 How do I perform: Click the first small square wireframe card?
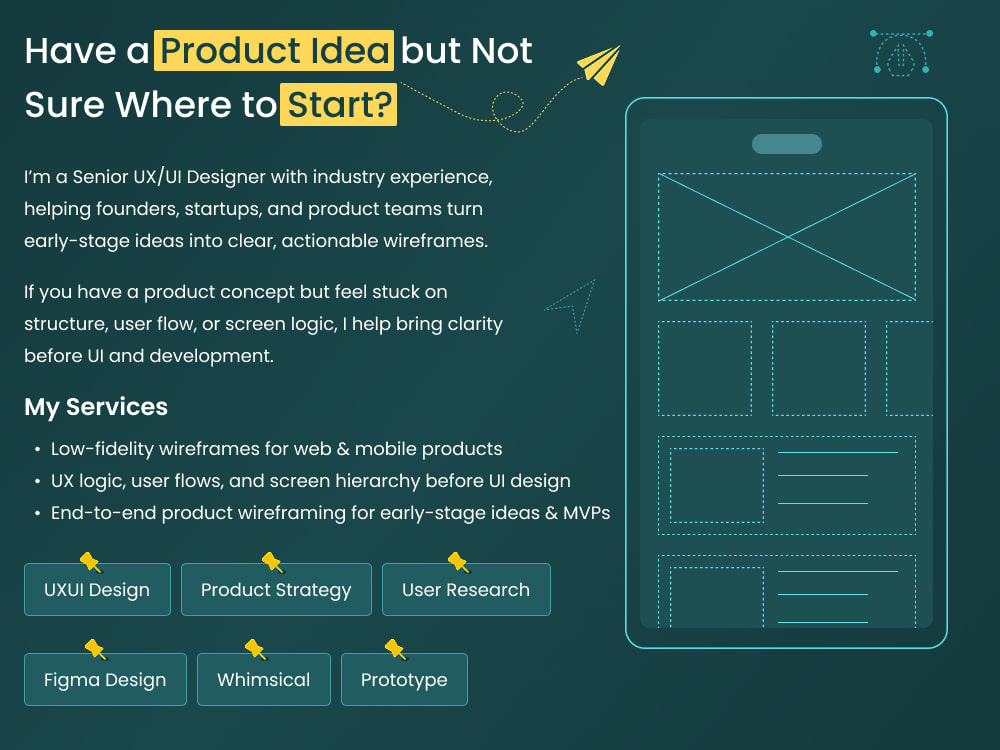705,369
